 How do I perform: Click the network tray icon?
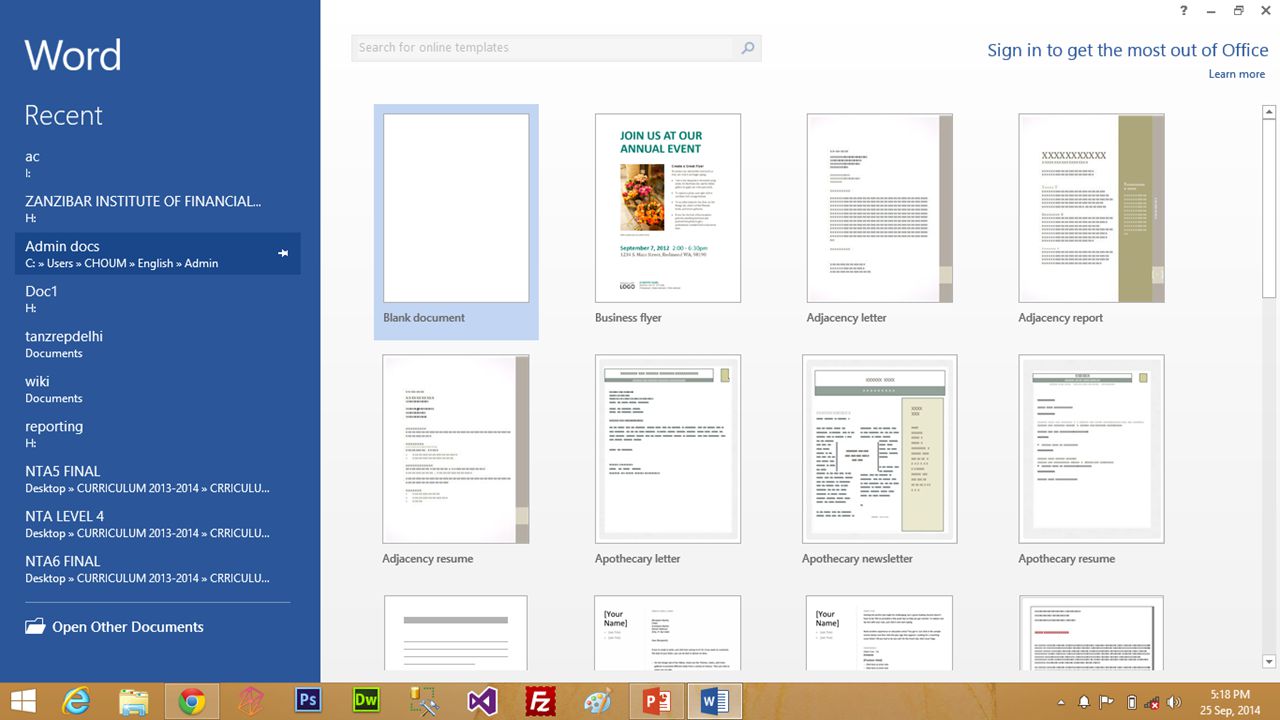(1152, 702)
